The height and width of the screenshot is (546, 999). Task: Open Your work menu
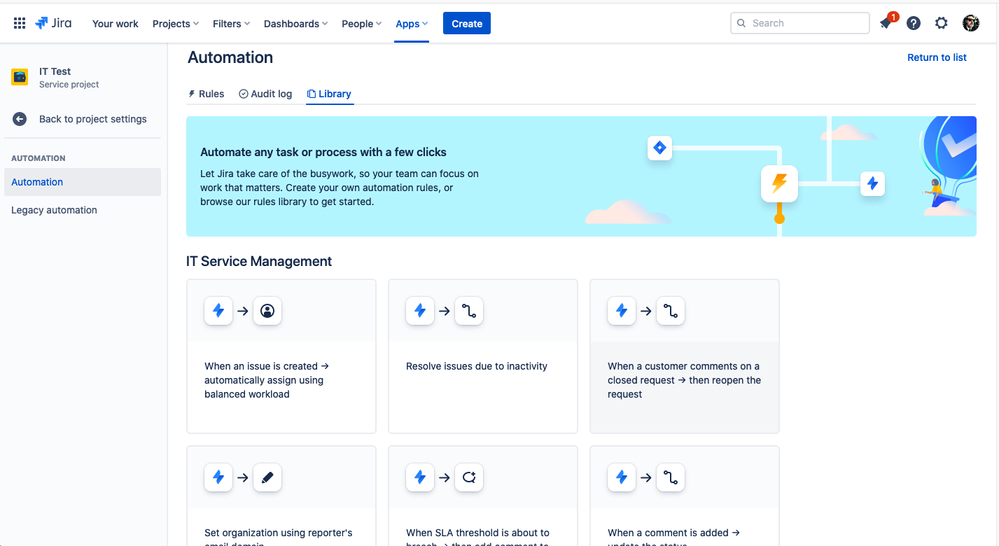click(x=115, y=24)
